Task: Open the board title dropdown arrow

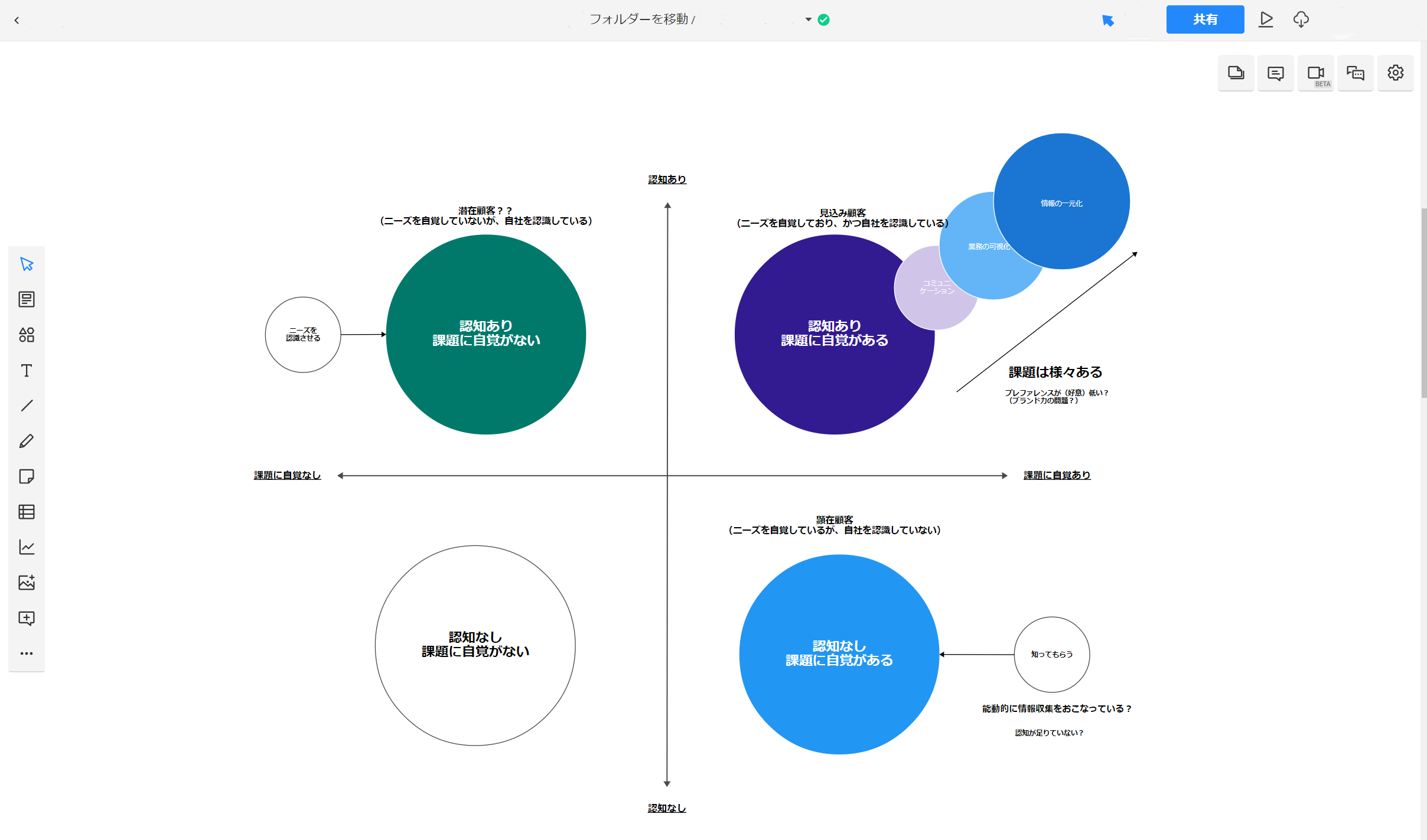Action: [808, 19]
